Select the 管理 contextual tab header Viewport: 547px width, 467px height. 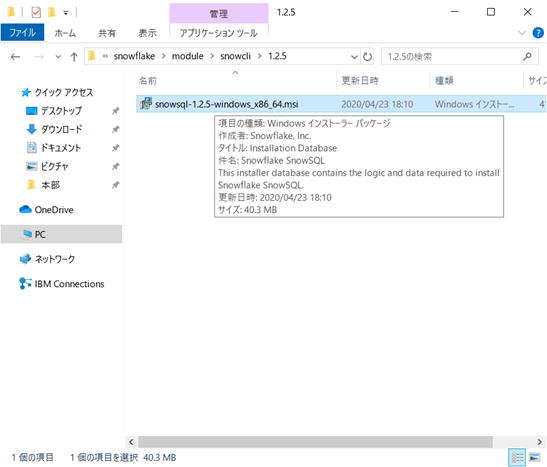pos(219,14)
